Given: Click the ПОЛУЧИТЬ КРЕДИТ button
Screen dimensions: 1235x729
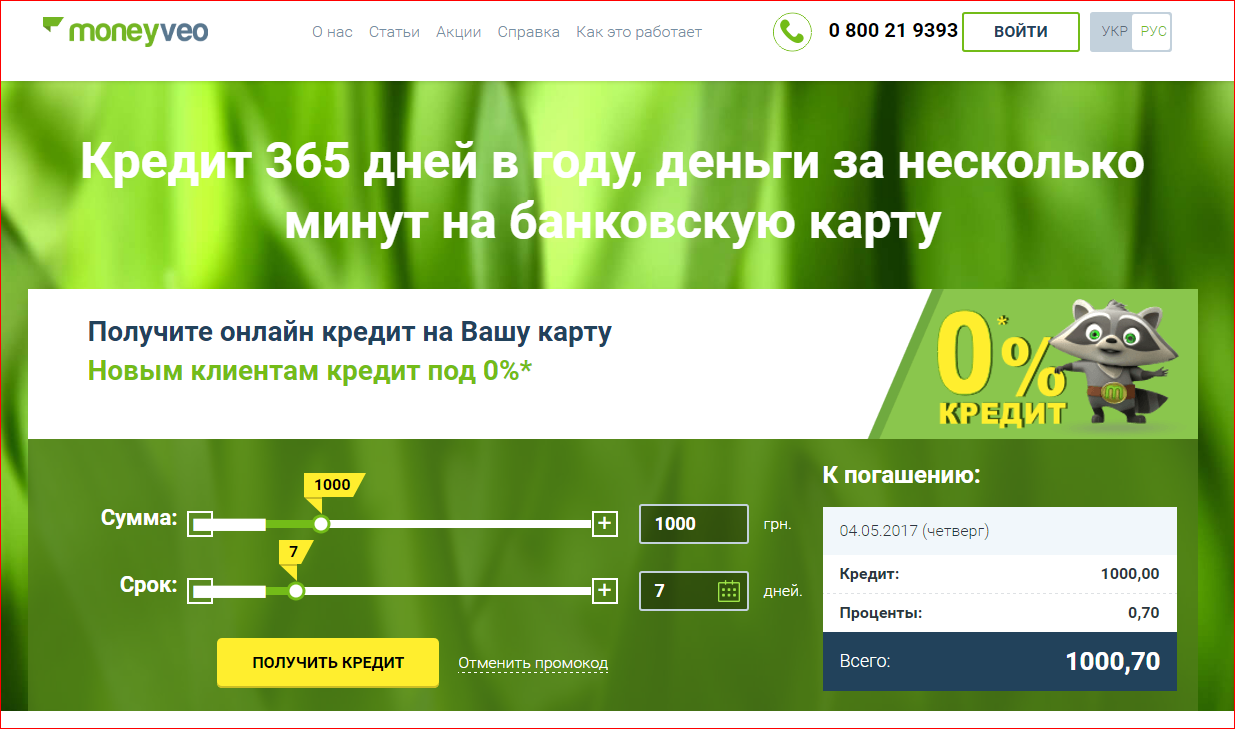Looking at the screenshot, I should (x=328, y=663).
